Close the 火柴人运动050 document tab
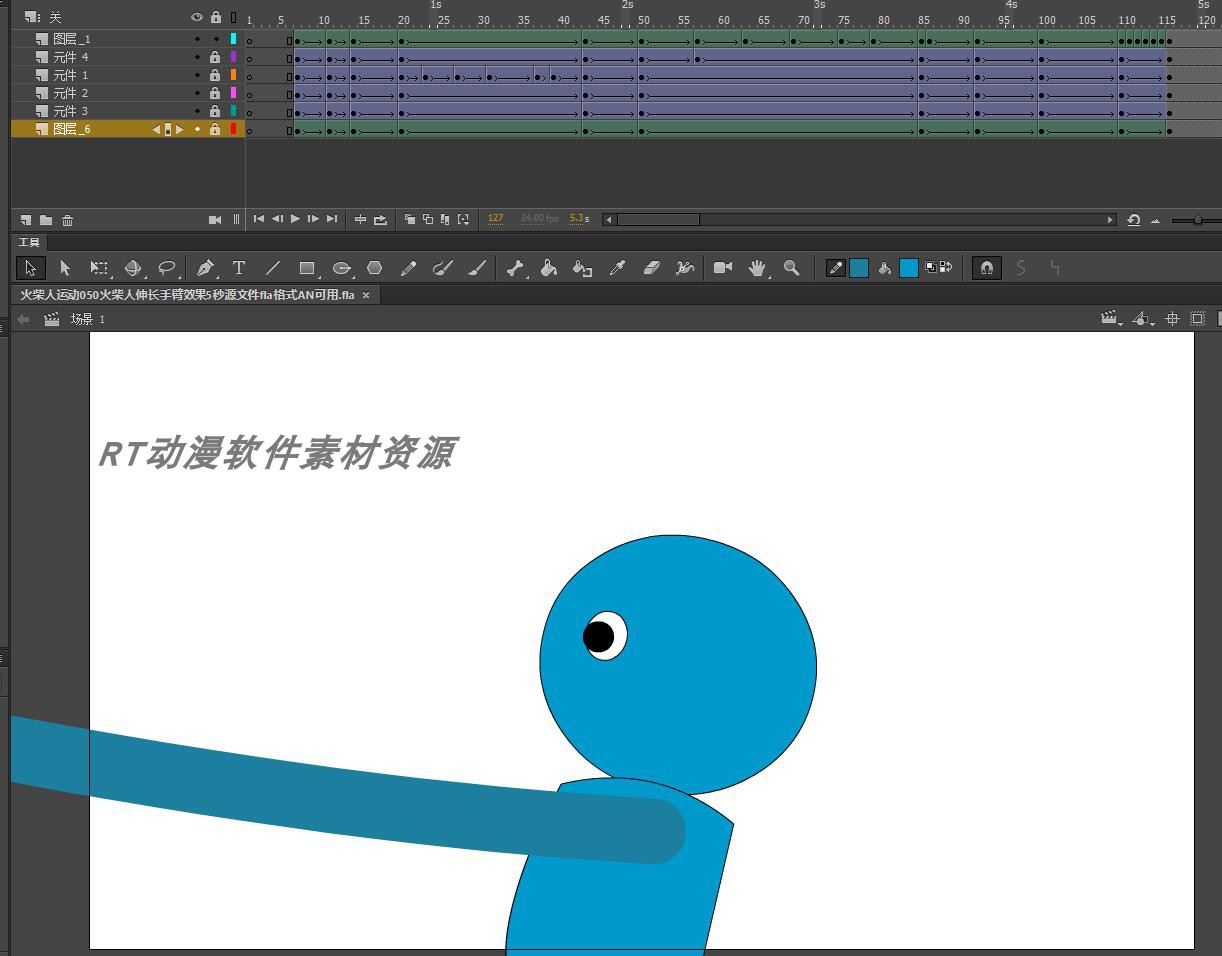The image size is (1222, 956). [x=366, y=295]
